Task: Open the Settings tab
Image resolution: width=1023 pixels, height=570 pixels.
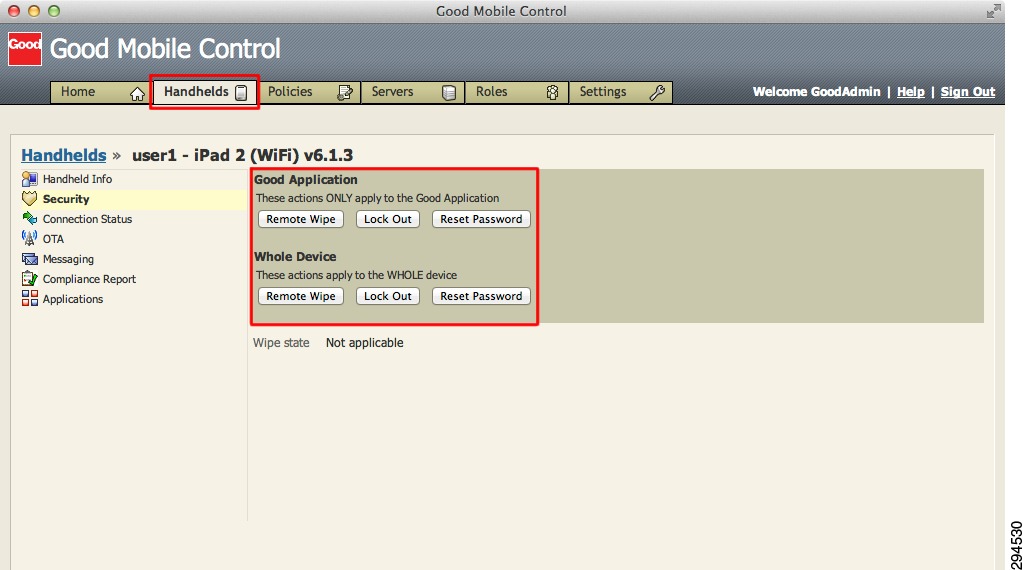Action: coord(620,92)
